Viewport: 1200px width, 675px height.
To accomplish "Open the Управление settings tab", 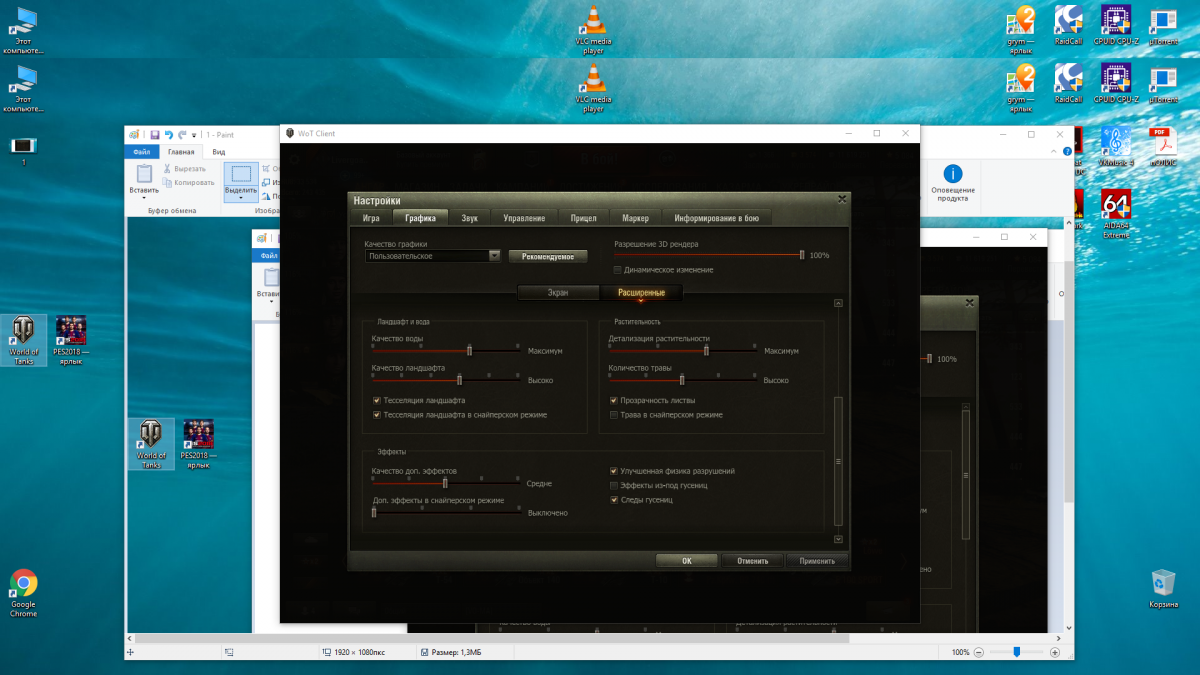I will click(524, 218).
